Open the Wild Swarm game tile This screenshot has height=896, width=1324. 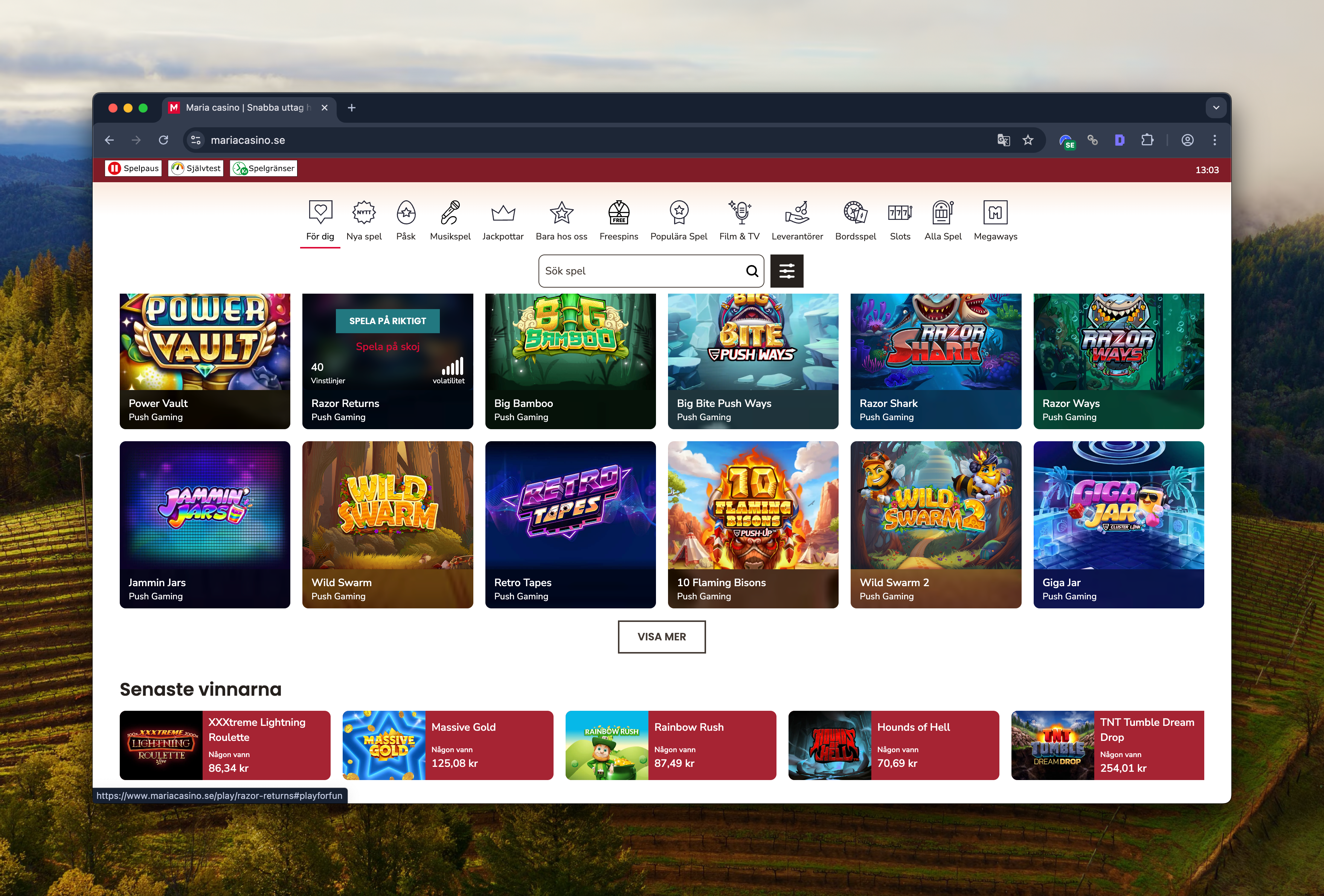pos(387,525)
